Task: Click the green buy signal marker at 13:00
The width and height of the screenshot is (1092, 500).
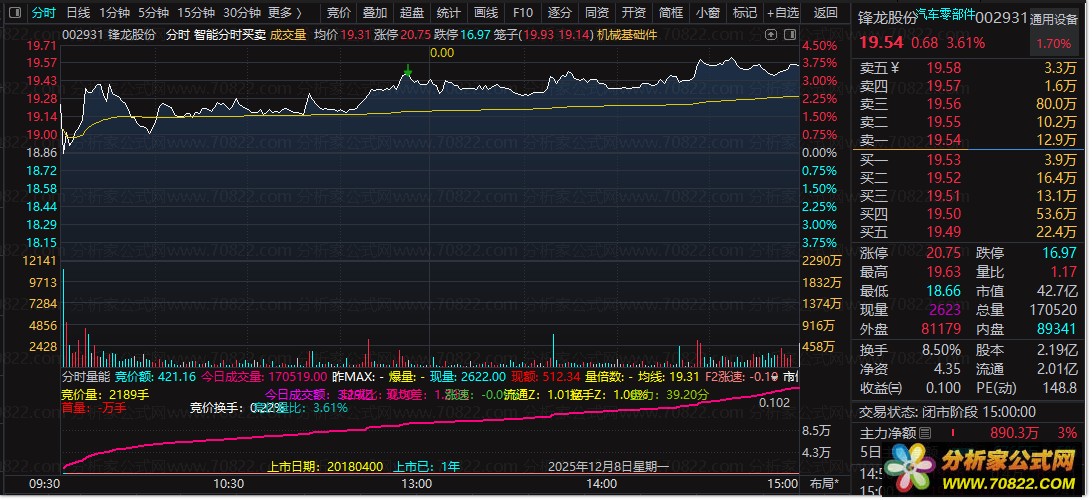Action: [407, 72]
